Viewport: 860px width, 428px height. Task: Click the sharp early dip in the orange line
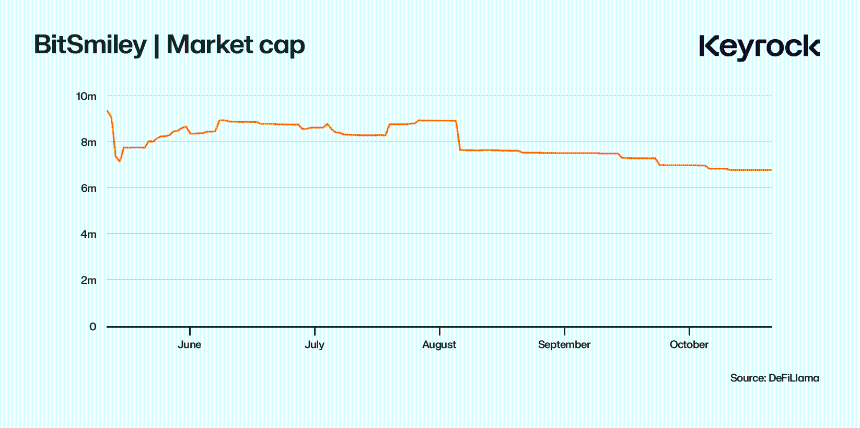[120, 161]
